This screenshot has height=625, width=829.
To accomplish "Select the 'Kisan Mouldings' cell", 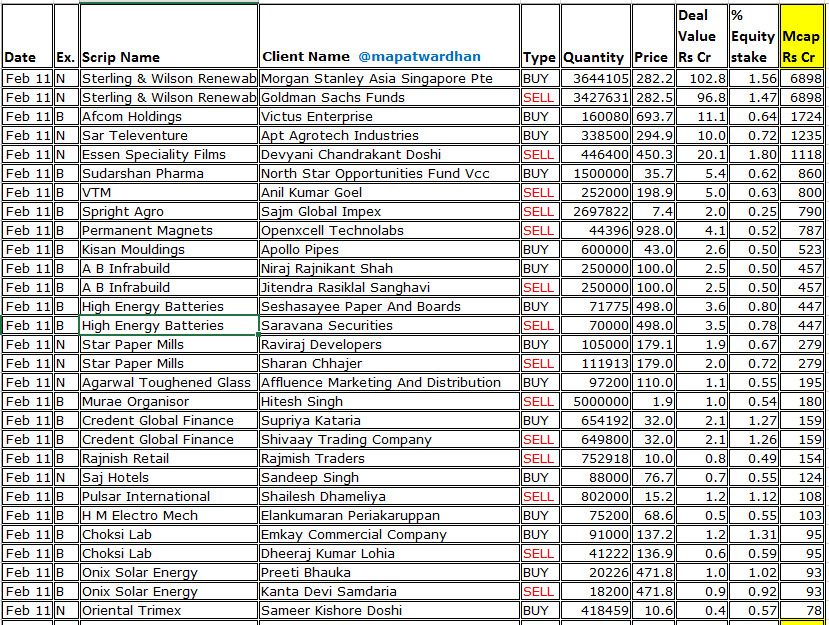I will coord(169,250).
